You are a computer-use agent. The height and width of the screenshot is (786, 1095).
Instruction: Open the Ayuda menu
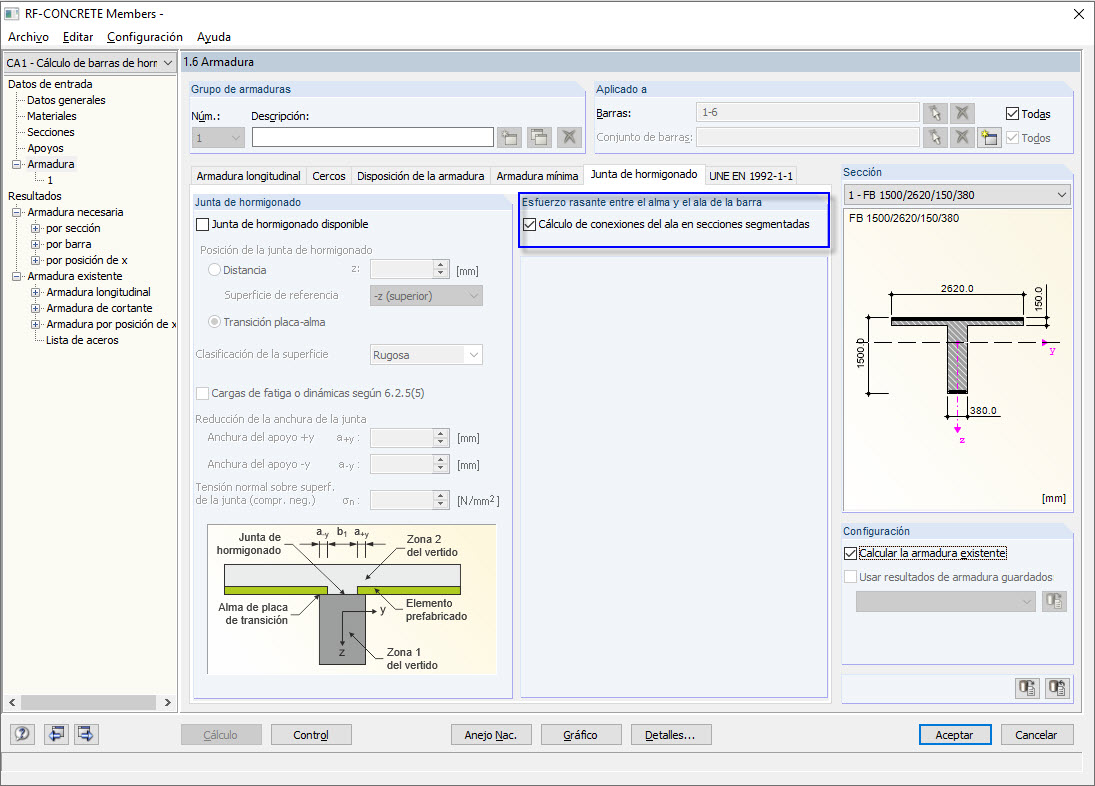click(x=214, y=37)
